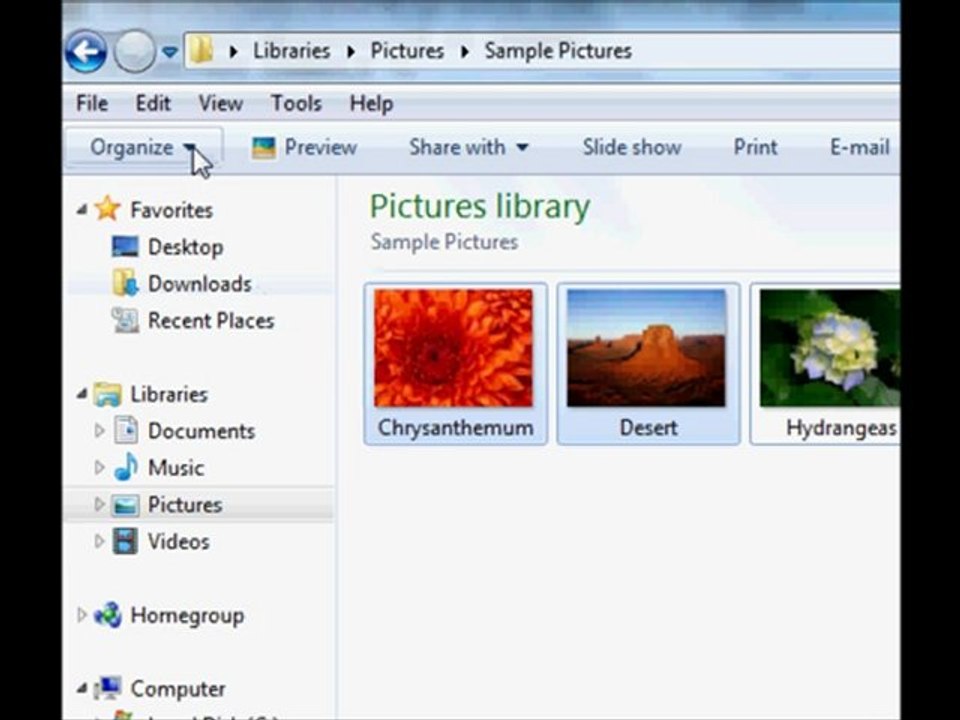Click the Music note icon
Viewport: 960px width, 720px height.
(x=126, y=467)
